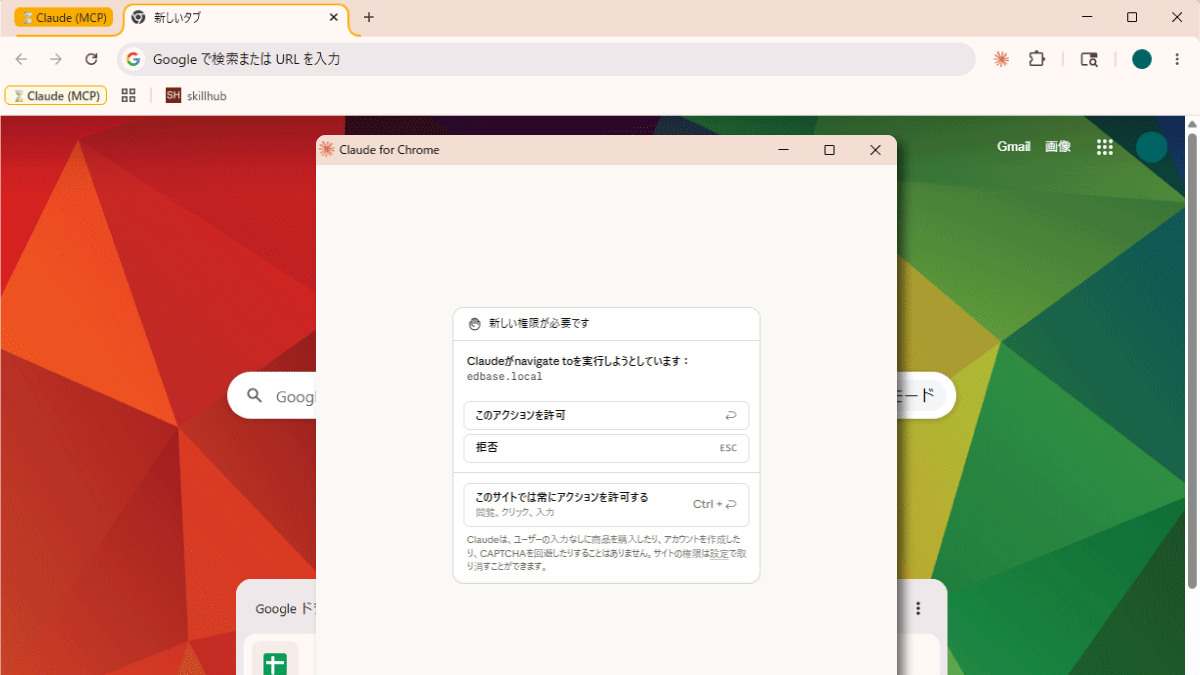Deny the request with 拒否

point(606,448)
